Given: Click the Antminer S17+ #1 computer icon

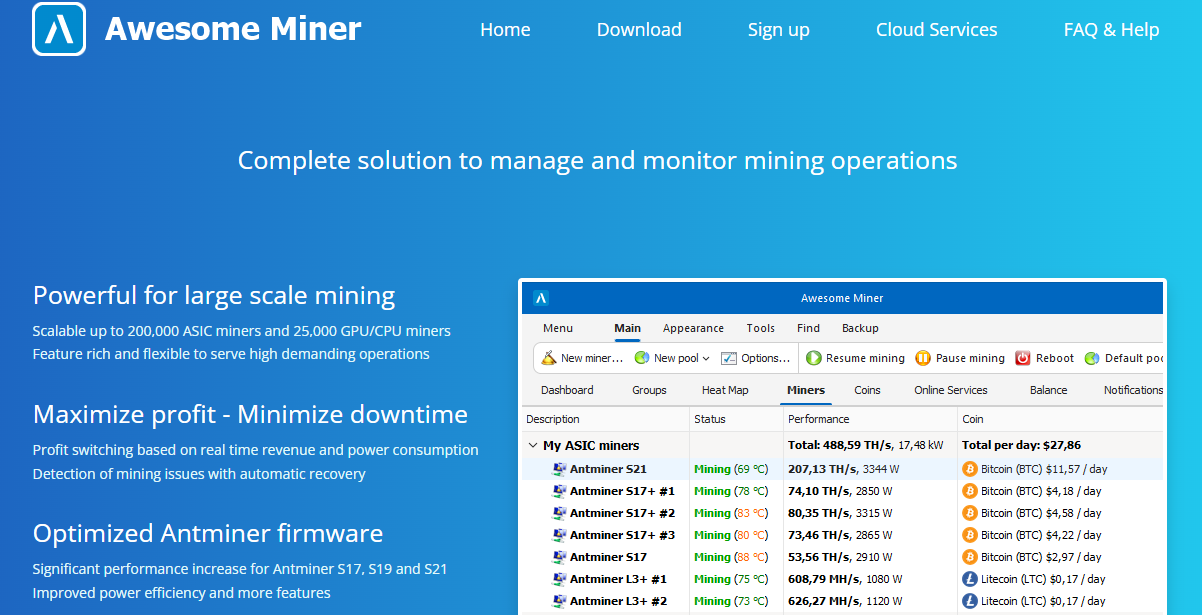Looking at the screenshot, I should point(560,491).
